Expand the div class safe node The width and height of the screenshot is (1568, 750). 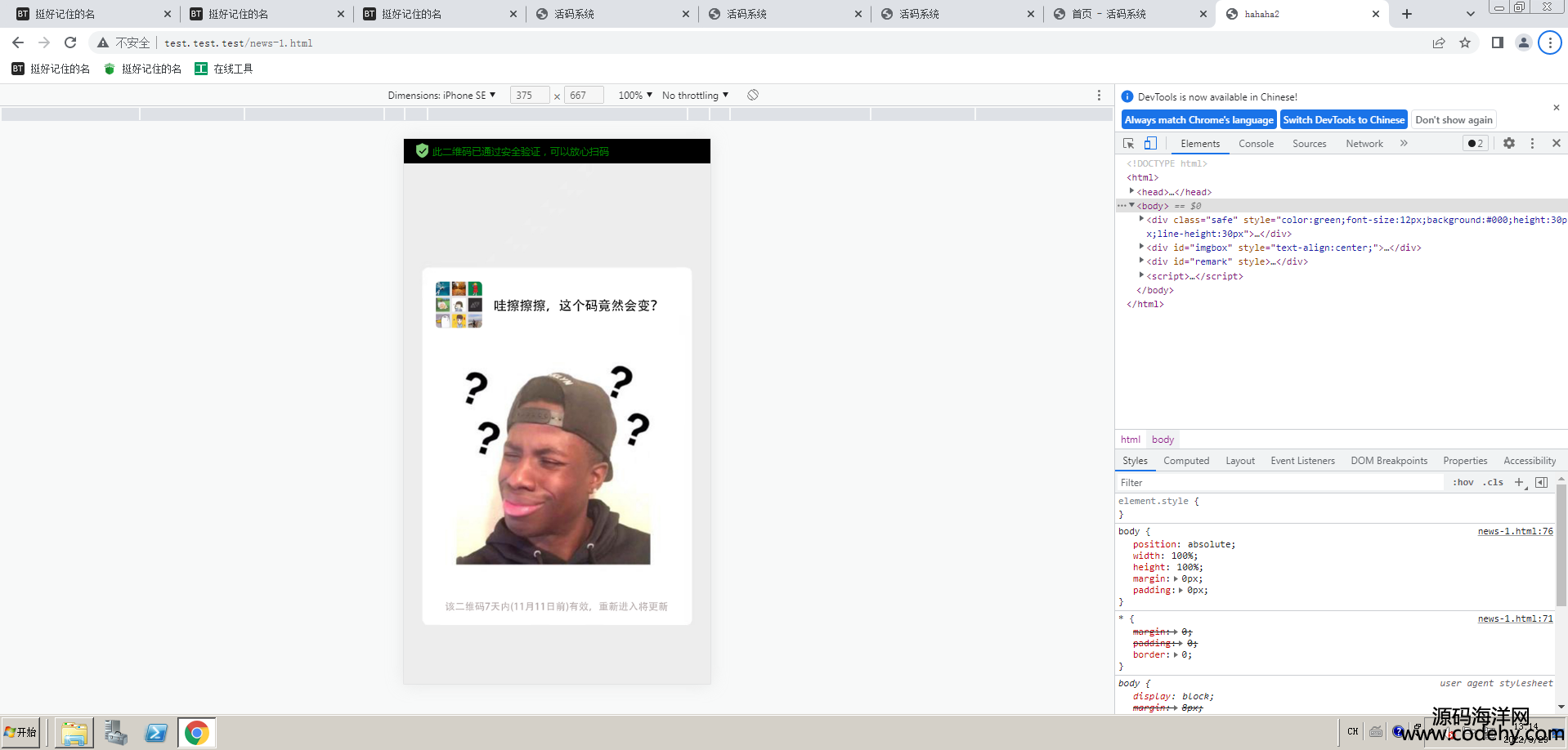click(x=1141, y=219)
